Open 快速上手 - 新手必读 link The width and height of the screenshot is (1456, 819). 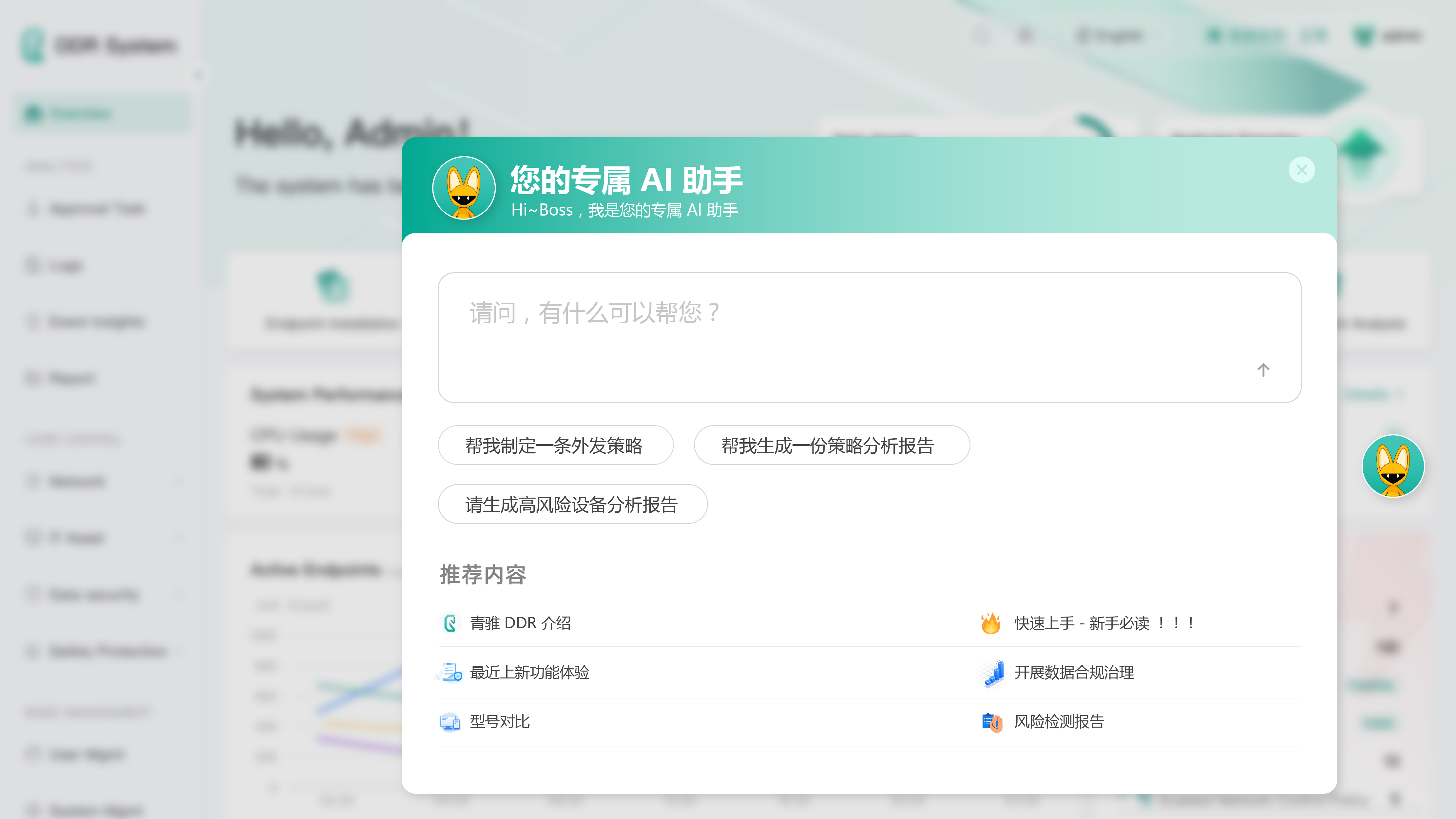click(1104, 623)
